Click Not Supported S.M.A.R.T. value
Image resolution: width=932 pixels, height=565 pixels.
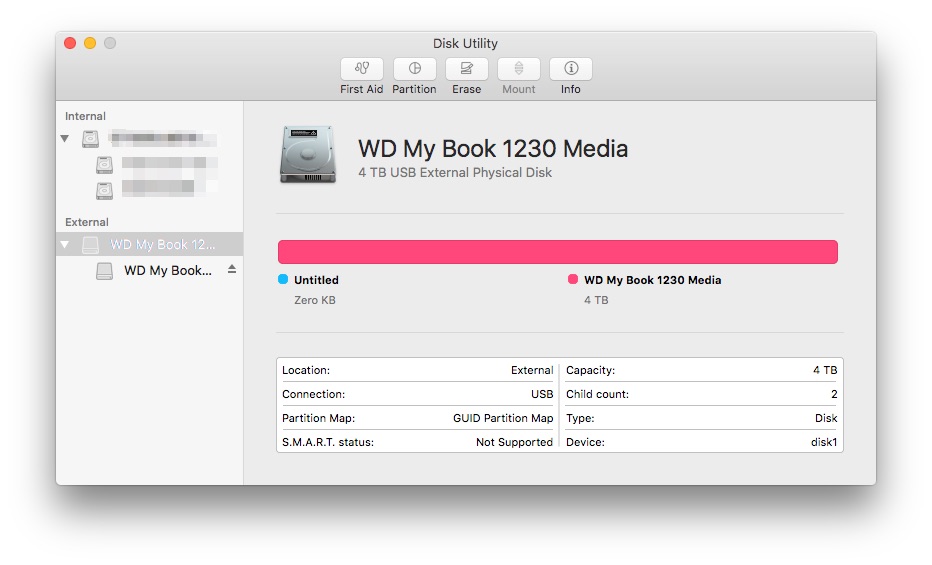click(x=514, y=442)
